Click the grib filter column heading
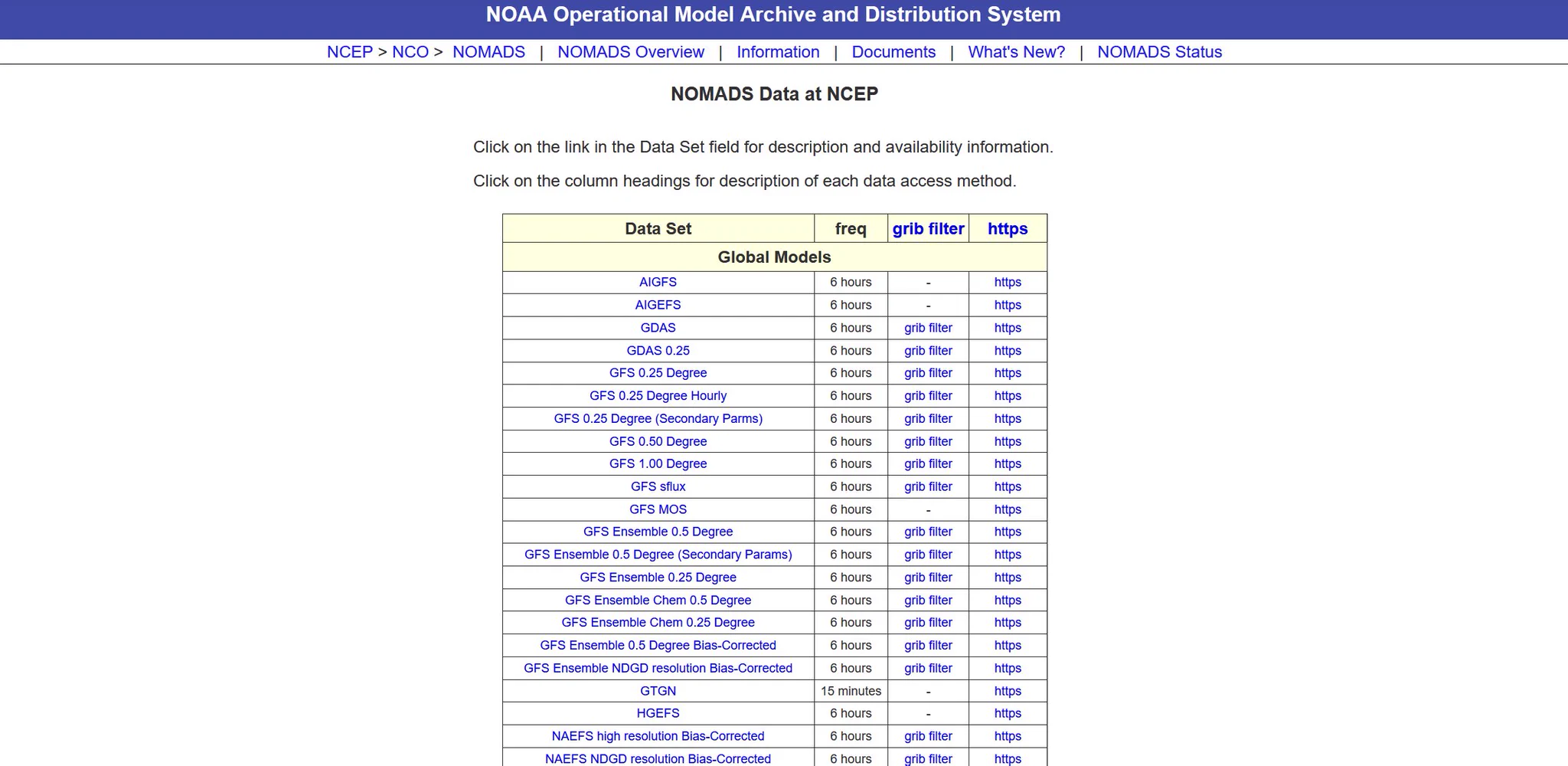This screenshot has height=766, width=1568. pyautogui.click(x=928, y=228)
